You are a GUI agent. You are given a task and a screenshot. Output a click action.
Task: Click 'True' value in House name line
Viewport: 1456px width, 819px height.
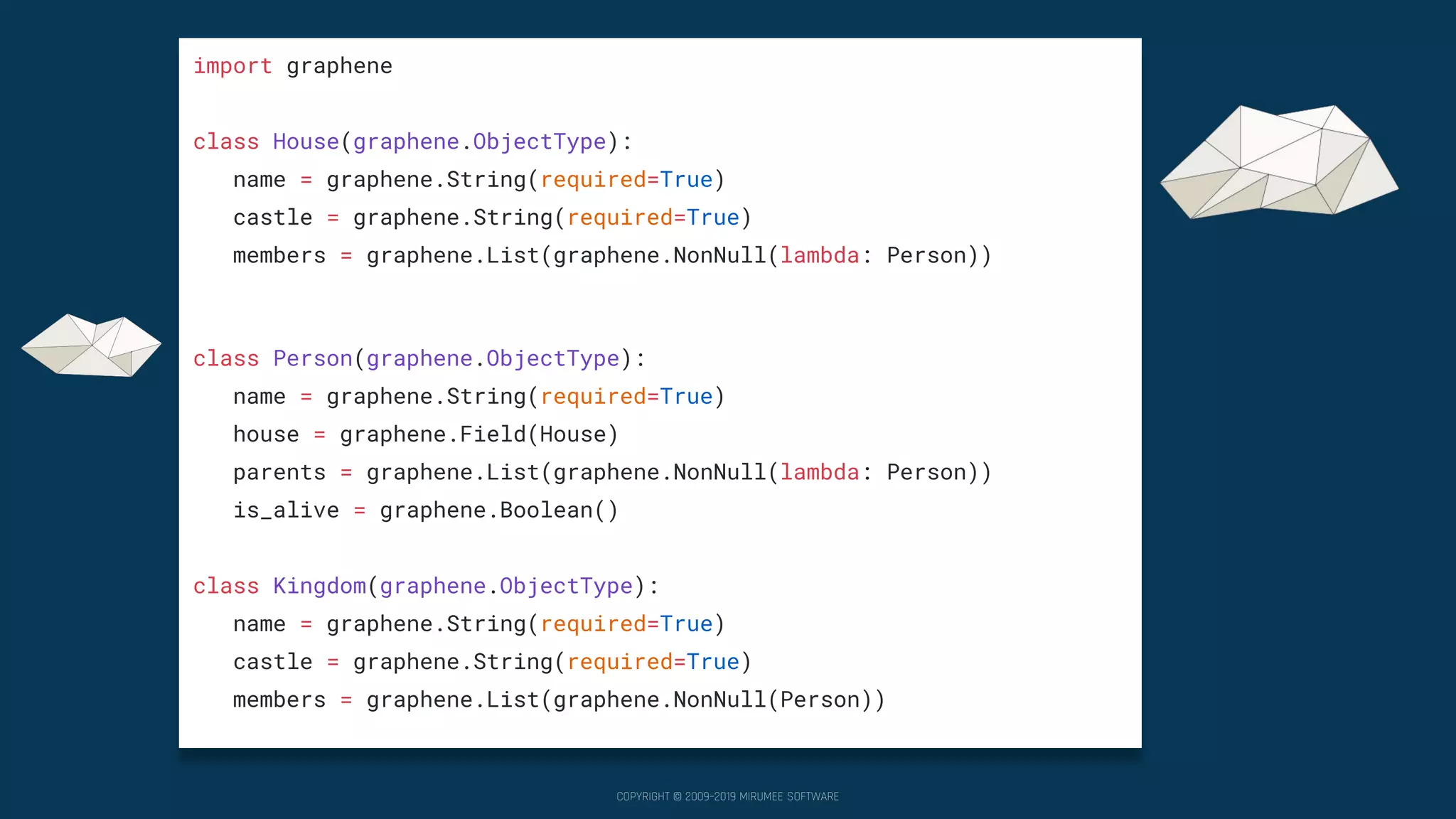[x=686, y=180]
